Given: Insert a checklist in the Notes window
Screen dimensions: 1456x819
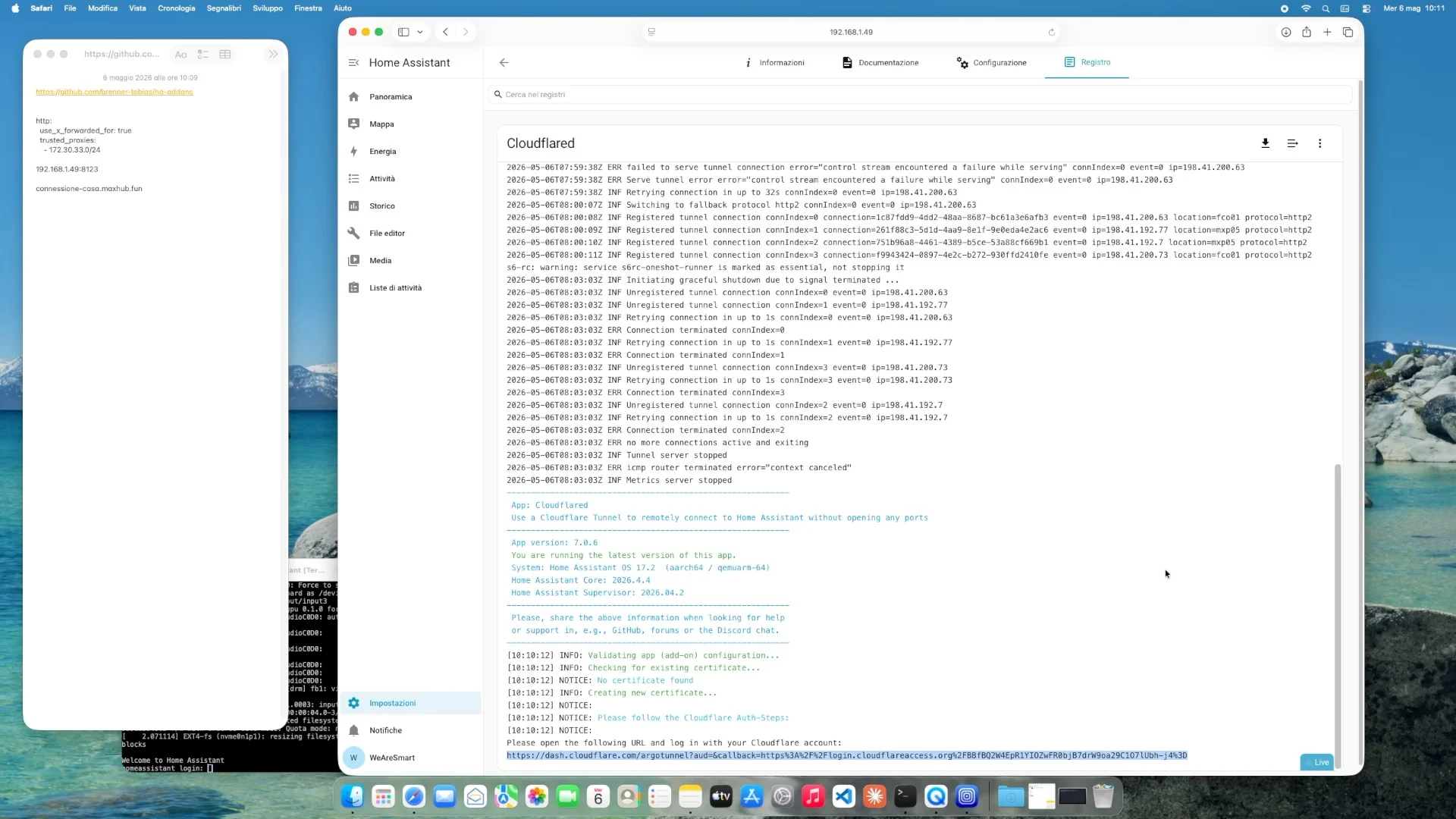Looking at the screenshot, I should pyautogui.click(x=203, y=55).
